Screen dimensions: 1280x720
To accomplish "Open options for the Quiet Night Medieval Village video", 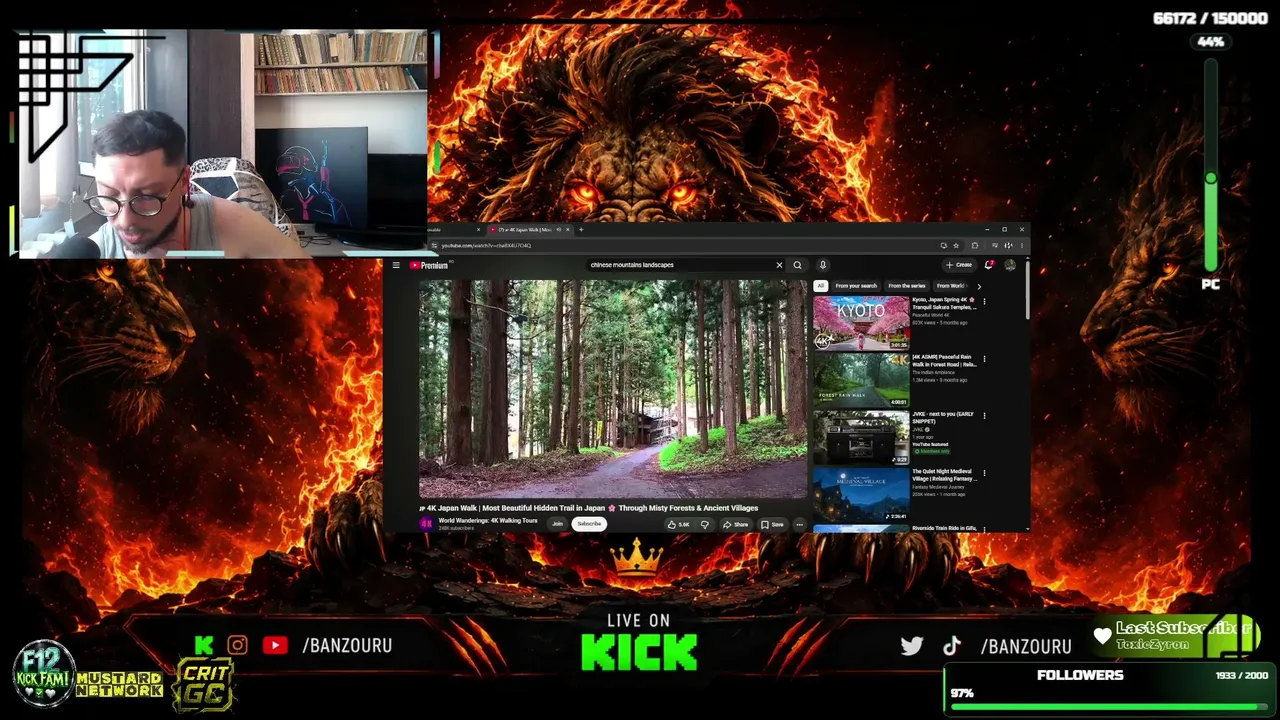I will [984, 472].
